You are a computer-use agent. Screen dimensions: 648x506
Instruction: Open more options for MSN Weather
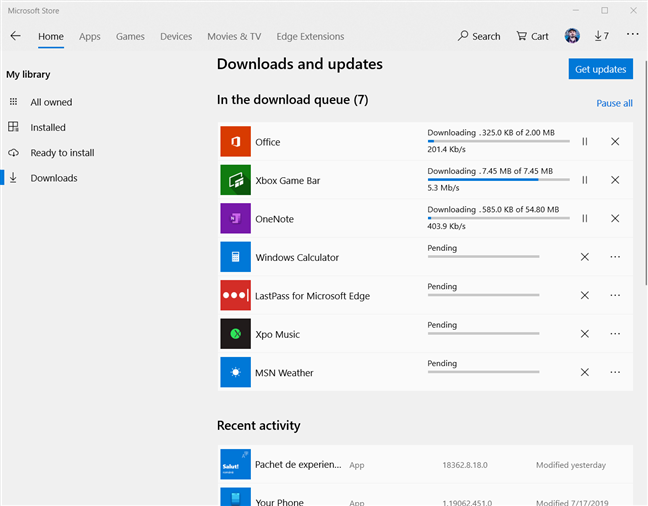tap(615, 372)
